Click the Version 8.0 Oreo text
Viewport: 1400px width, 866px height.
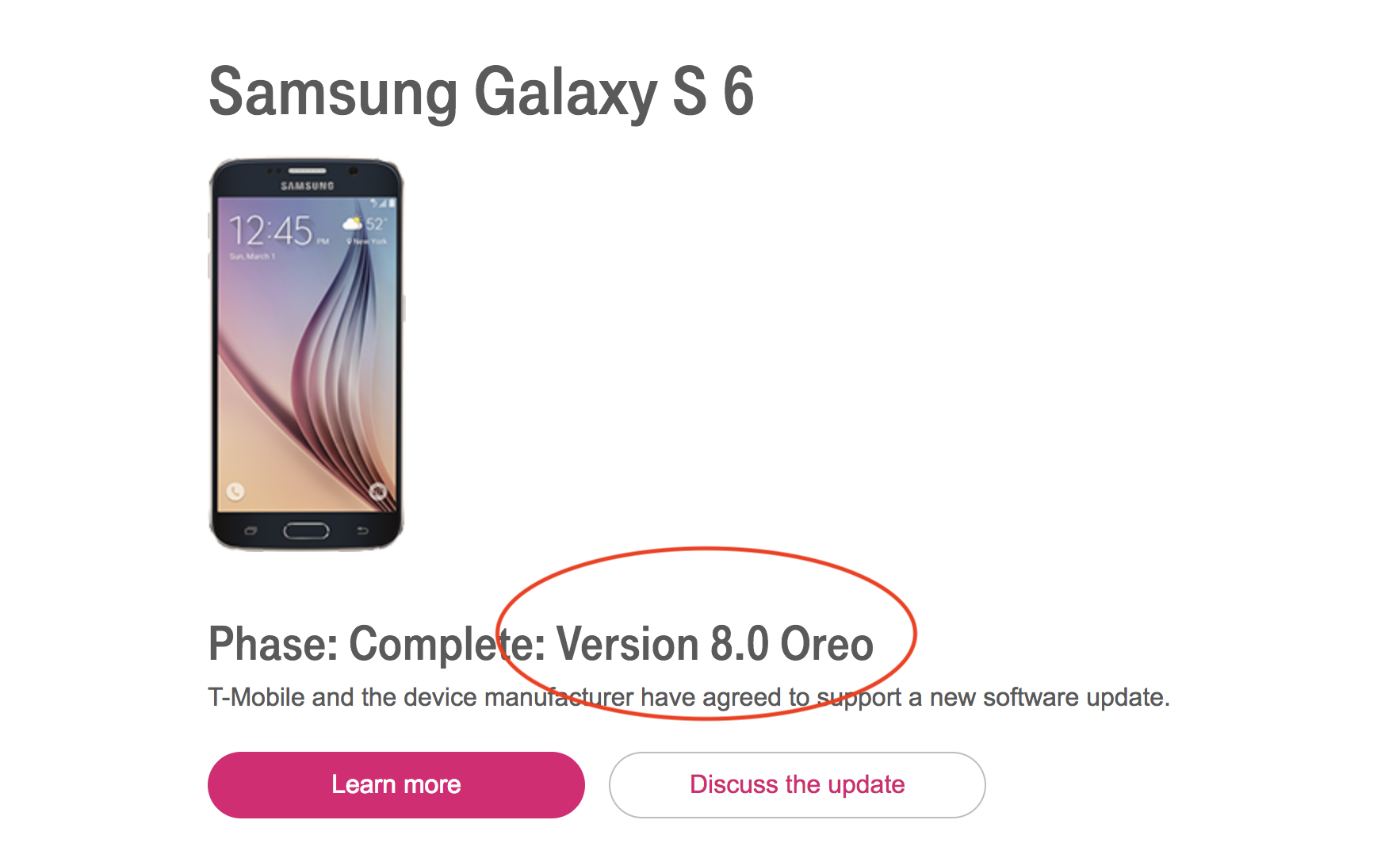click(714, 643)
